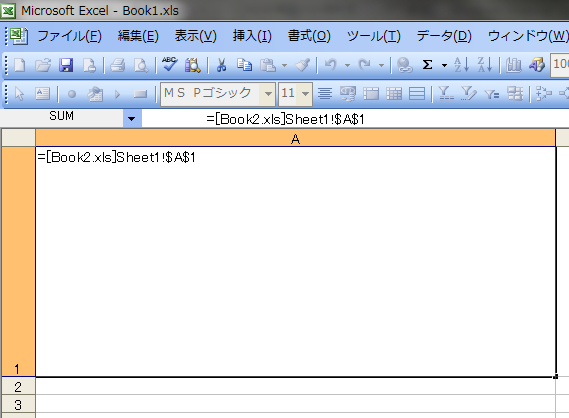The width and height of the screenshot is (569, 418).
Task: Click the Print Preview magnifier icon
Action: click(141, 65)
